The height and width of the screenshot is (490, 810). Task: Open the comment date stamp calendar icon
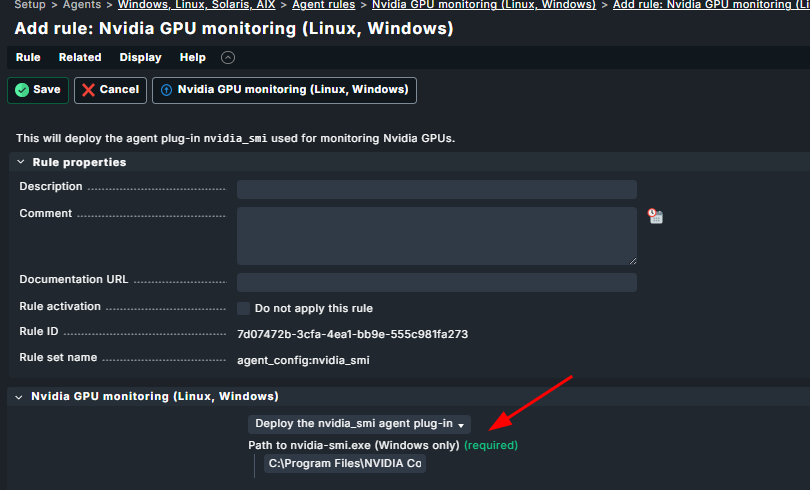656,216
